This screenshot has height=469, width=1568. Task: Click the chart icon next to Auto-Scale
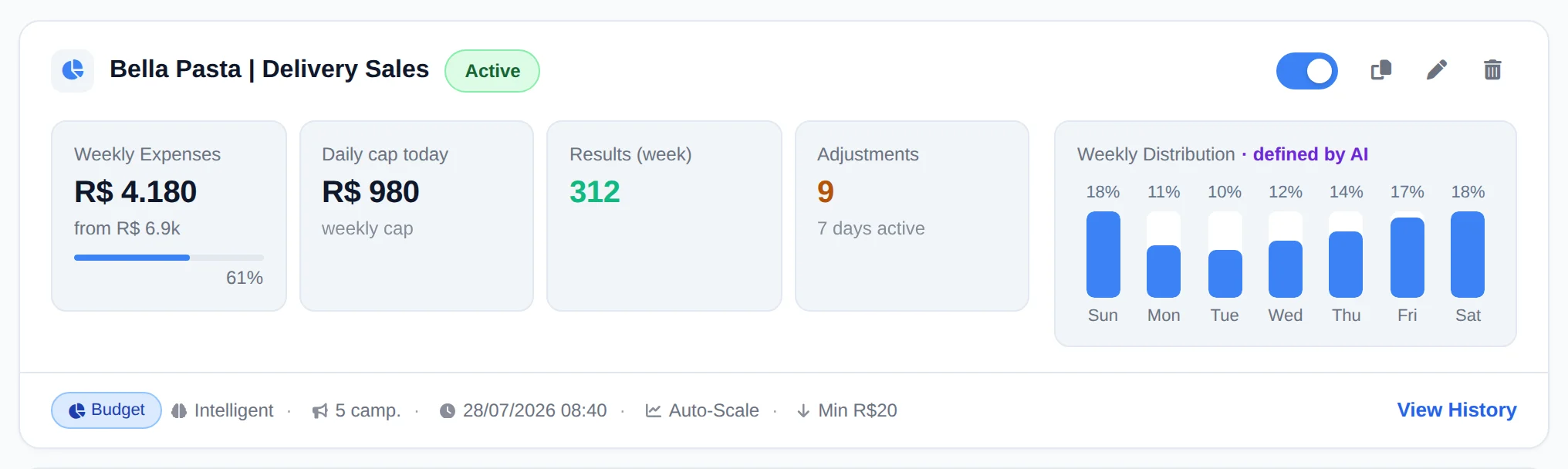tap(653, 411)
